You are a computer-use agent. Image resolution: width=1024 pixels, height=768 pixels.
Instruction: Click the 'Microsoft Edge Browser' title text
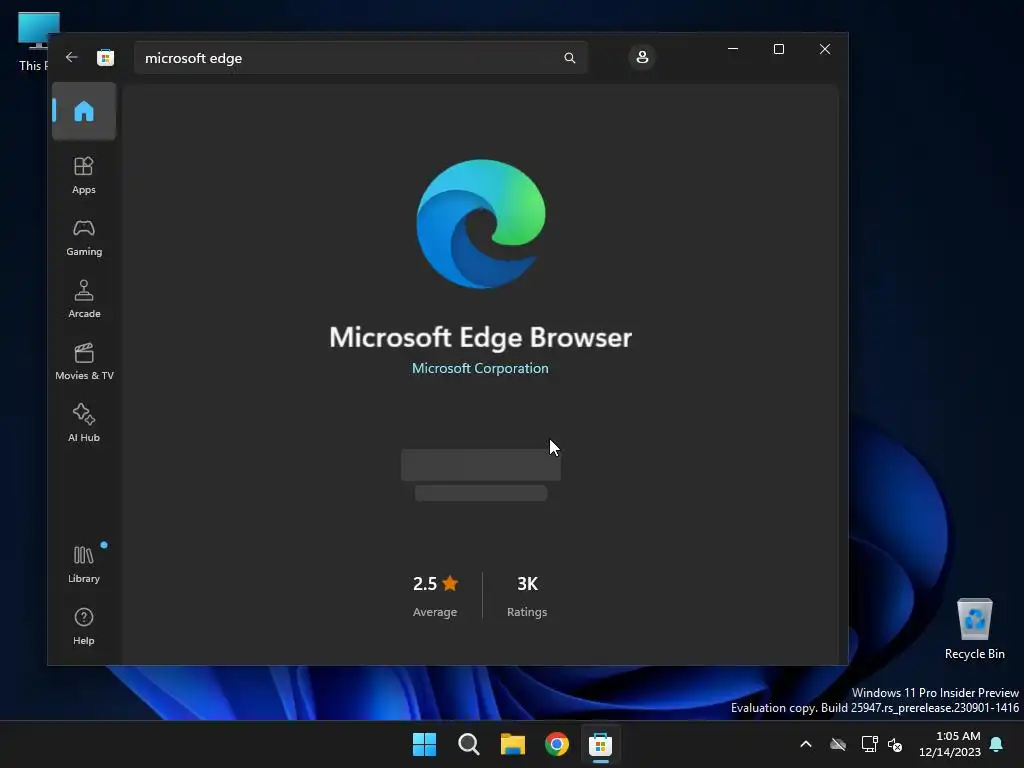tap(480, 337)
